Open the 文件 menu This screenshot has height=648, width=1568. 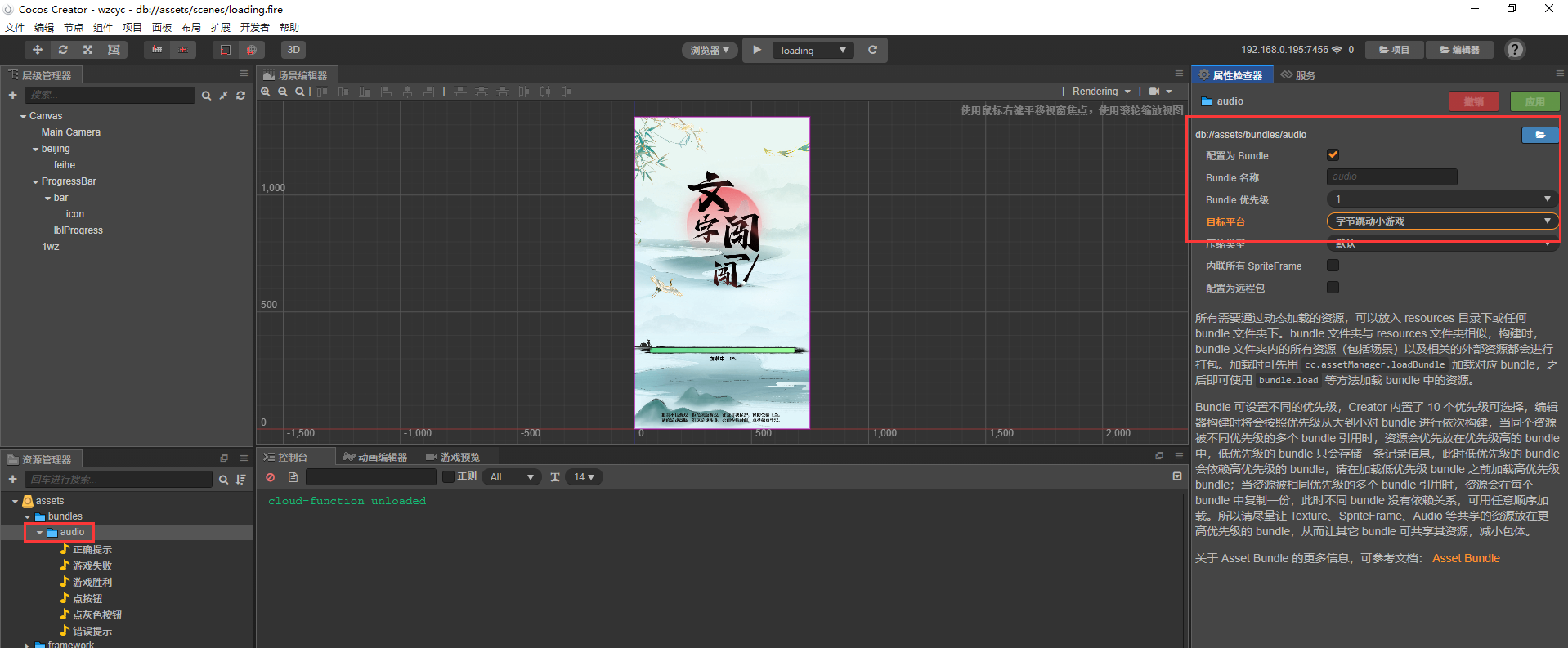coord(15,27)
